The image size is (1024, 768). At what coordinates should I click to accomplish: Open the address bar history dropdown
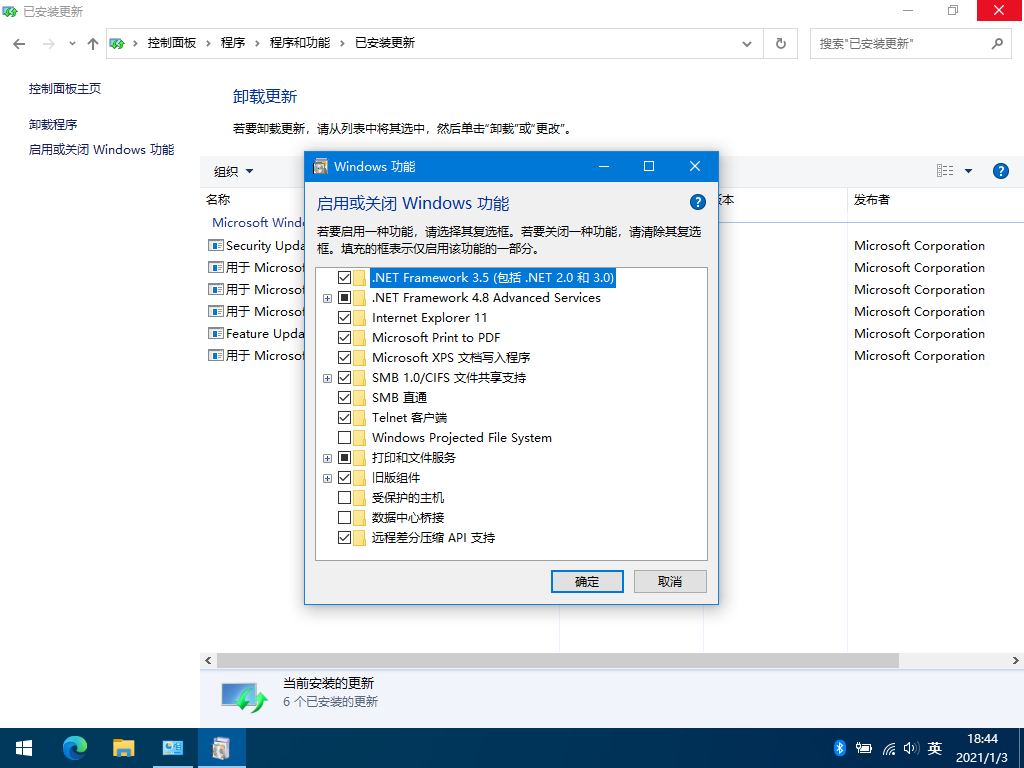pos(746,44)
